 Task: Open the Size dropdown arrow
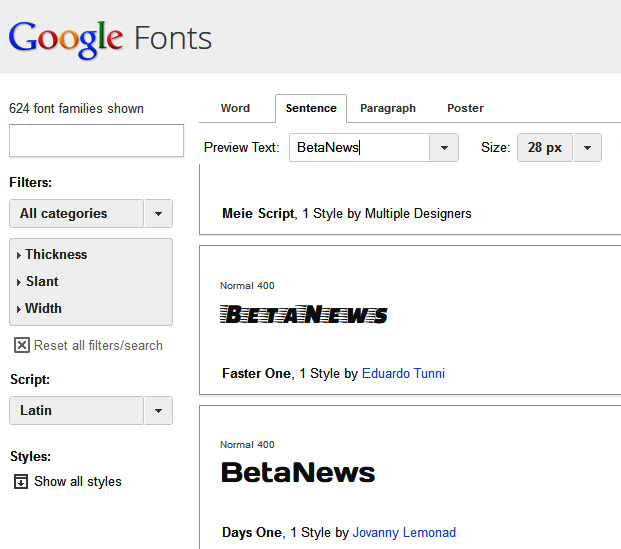pyautogui.click(x=587, y=147)
